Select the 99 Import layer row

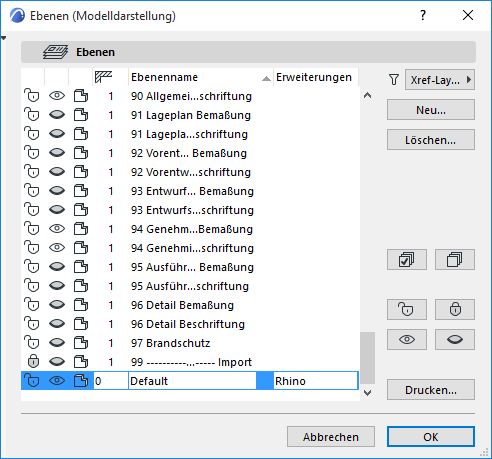pos(190,362)
